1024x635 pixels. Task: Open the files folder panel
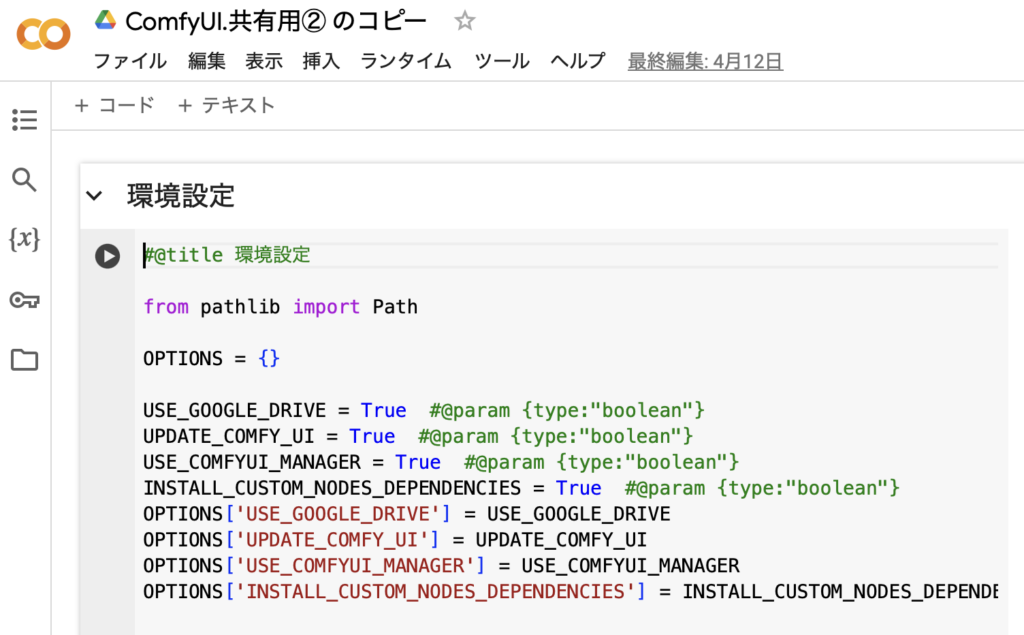[x=24, y=360]
